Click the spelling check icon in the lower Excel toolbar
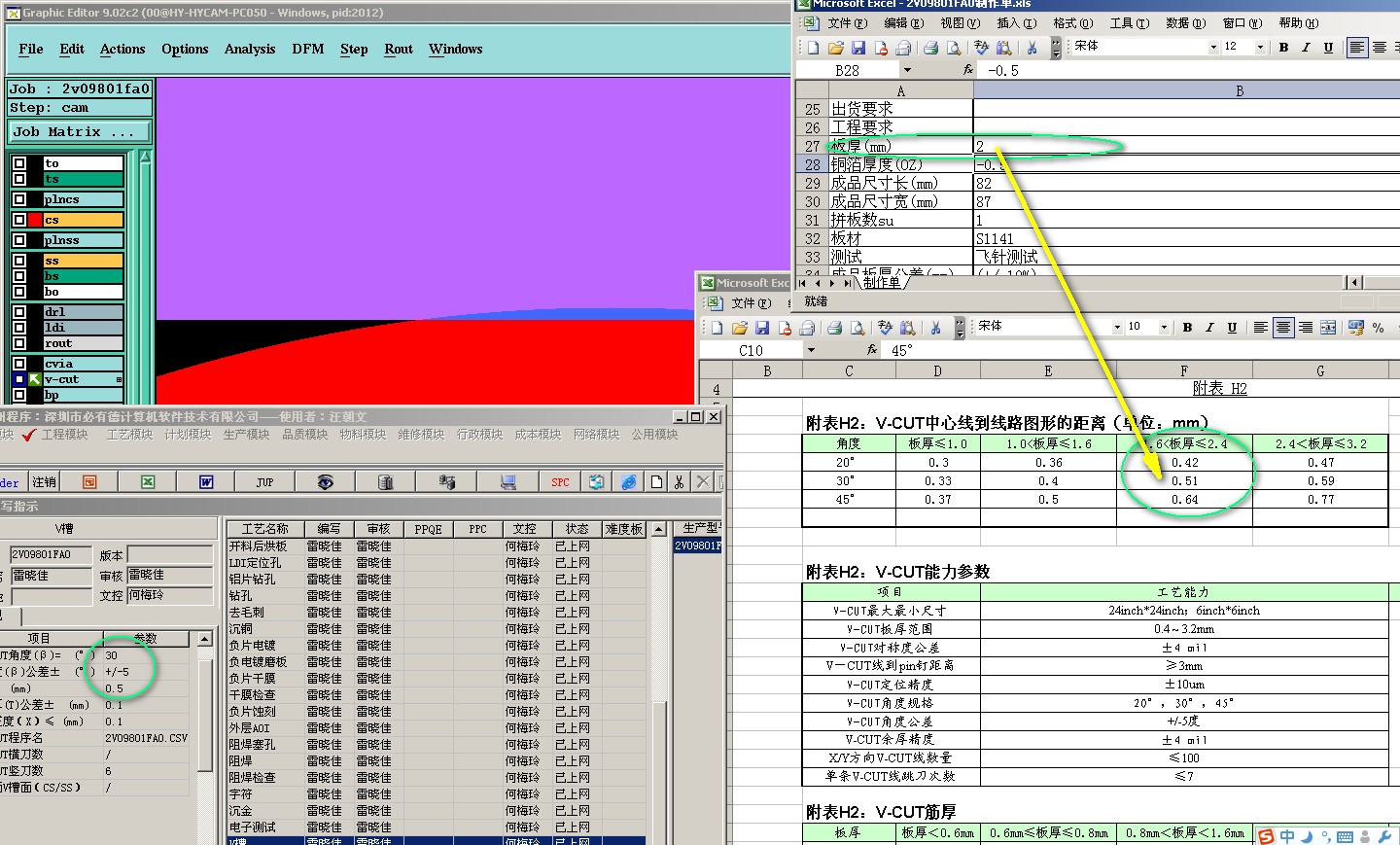Image resolution: width=1400 pixels, height=845 pixels. click(x=885, y=328)
